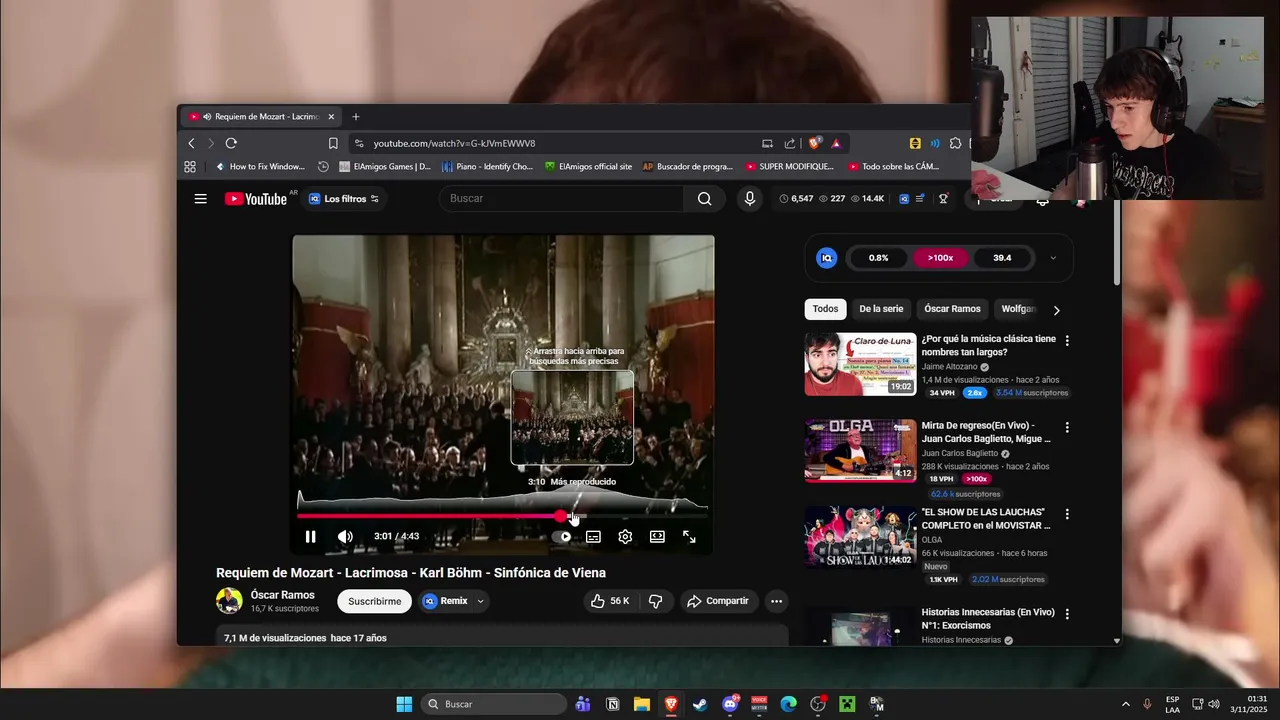Open the Los filtros button
The width and height of the screenshot is (1280, 720).
click(x=344, y=199)
